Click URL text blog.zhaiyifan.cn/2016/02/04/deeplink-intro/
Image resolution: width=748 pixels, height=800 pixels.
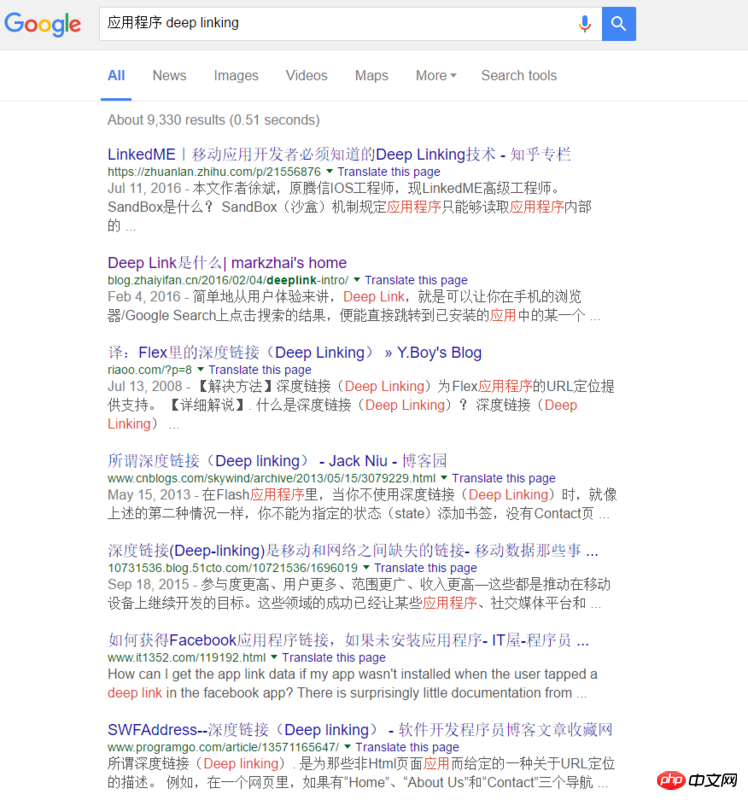tap(228, 280)
